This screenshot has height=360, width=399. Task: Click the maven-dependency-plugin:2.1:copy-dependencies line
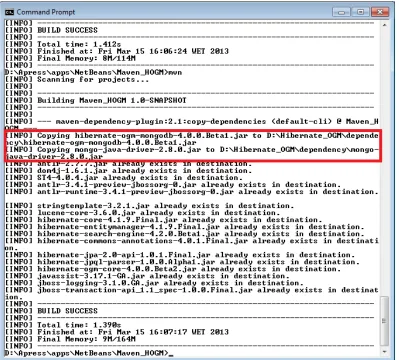[192, 125]
